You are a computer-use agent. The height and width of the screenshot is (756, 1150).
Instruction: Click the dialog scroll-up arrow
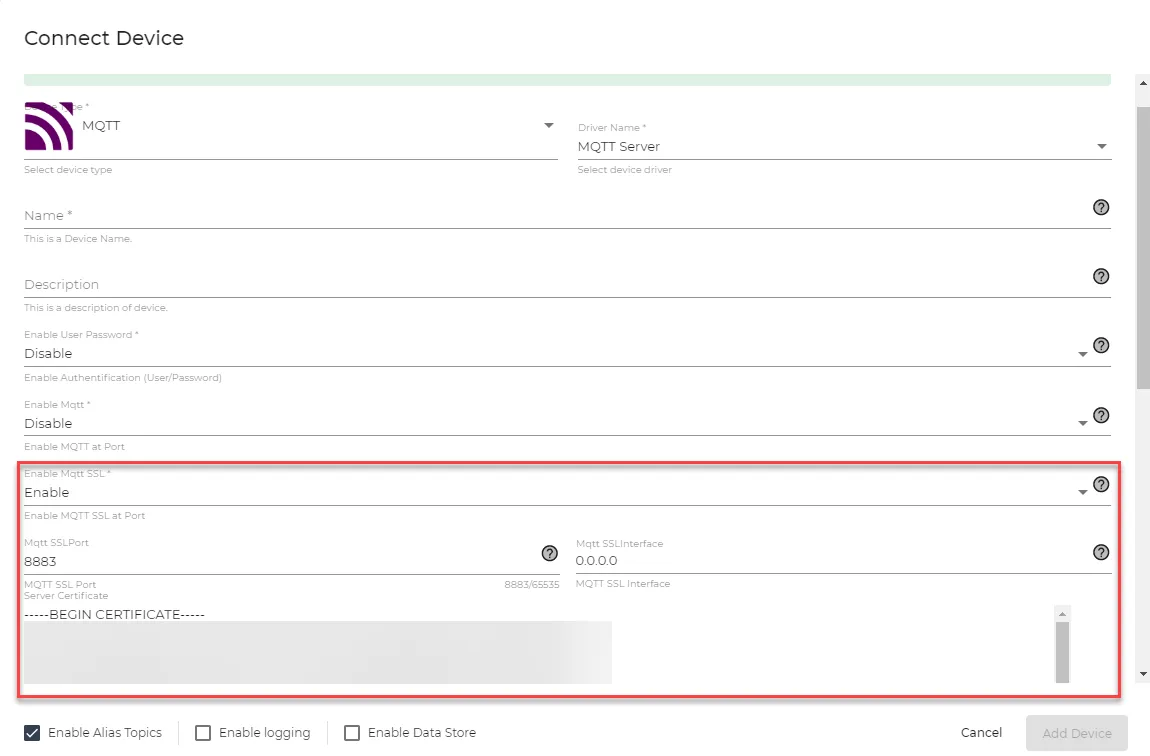point(1143,83)
